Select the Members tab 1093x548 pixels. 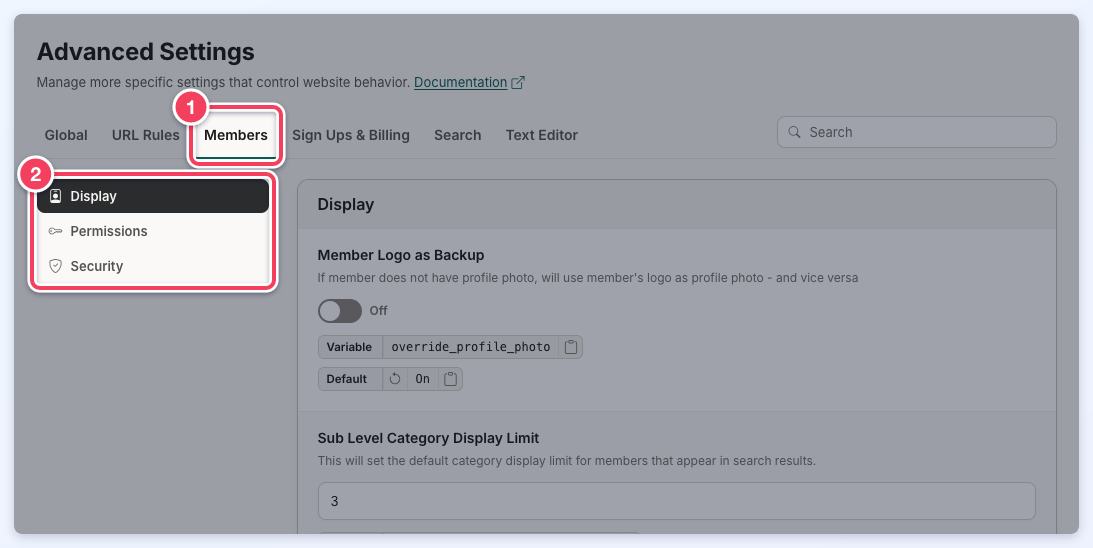[236, 135]
